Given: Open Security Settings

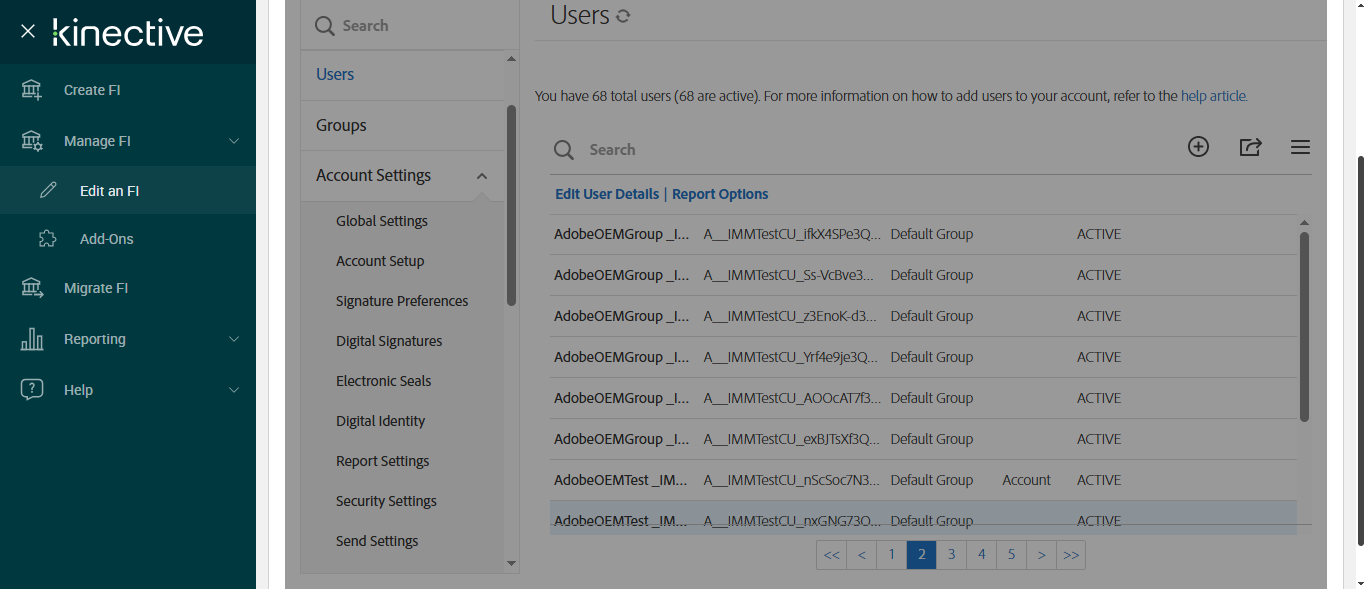Looking at the screenshot, I should click(386, 501).
